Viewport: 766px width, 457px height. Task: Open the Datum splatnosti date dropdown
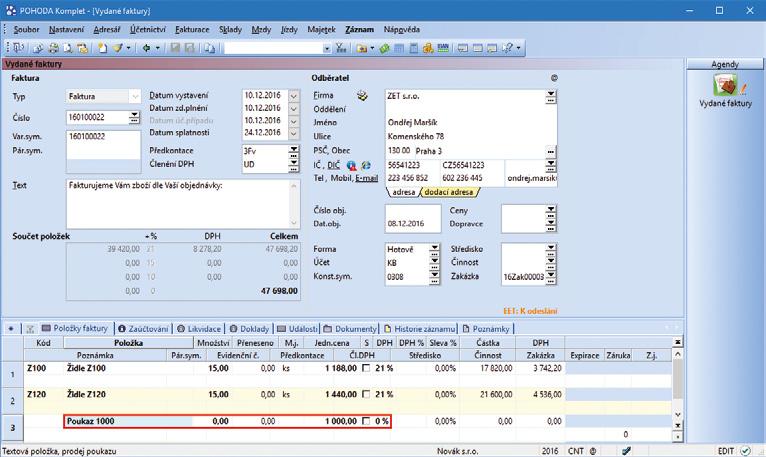point(293,132)
